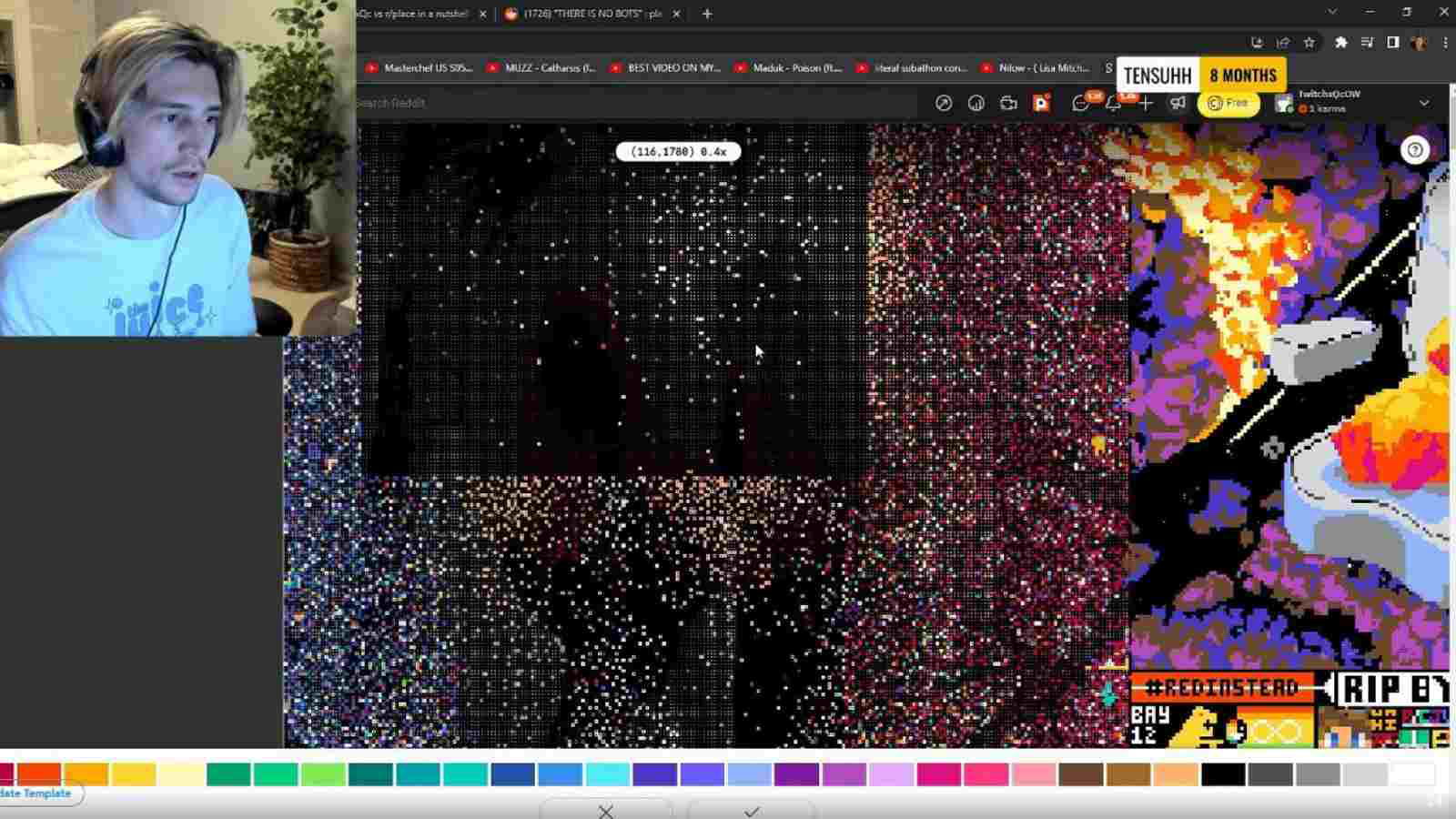Screen dimensions: 1456x819
Task: Open Maduk - Poison bookmark
Action: pos(788,67)
